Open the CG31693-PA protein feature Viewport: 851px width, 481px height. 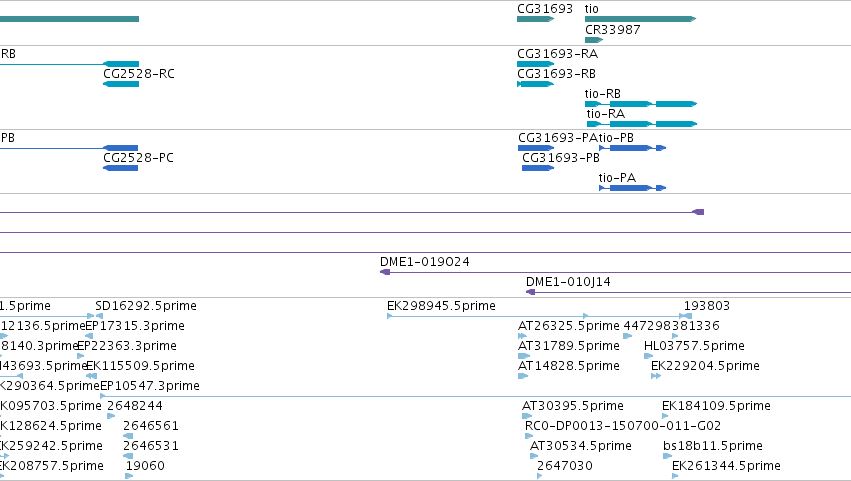point(536,148)
